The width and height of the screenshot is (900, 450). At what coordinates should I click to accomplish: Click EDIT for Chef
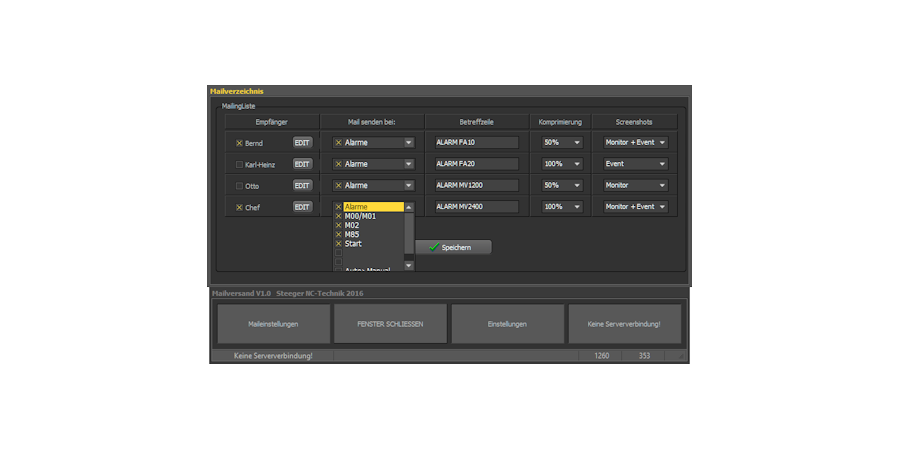click(302, 207)
